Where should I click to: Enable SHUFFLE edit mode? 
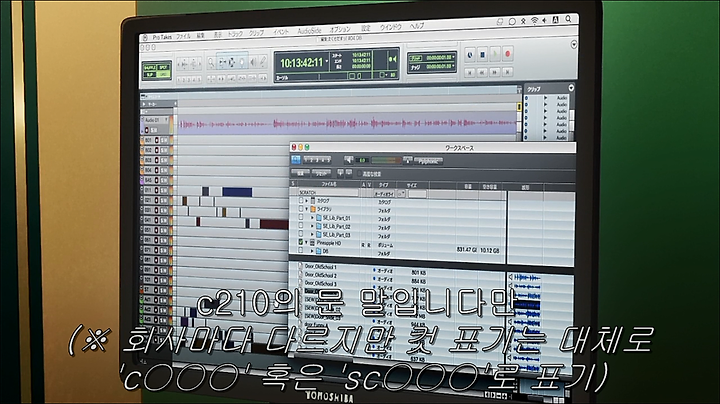click(x=150, y=67)
